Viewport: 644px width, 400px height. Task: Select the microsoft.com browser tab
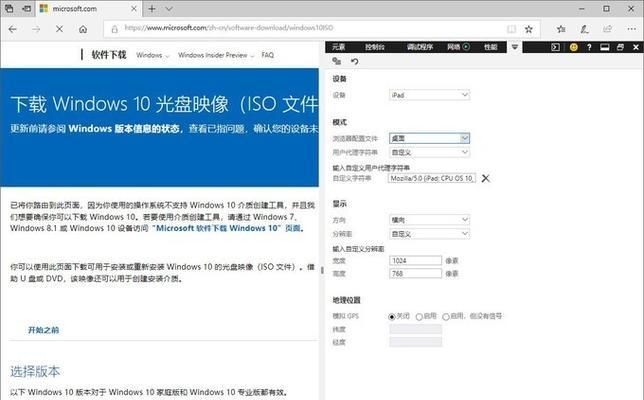click(x=88, y=9)
